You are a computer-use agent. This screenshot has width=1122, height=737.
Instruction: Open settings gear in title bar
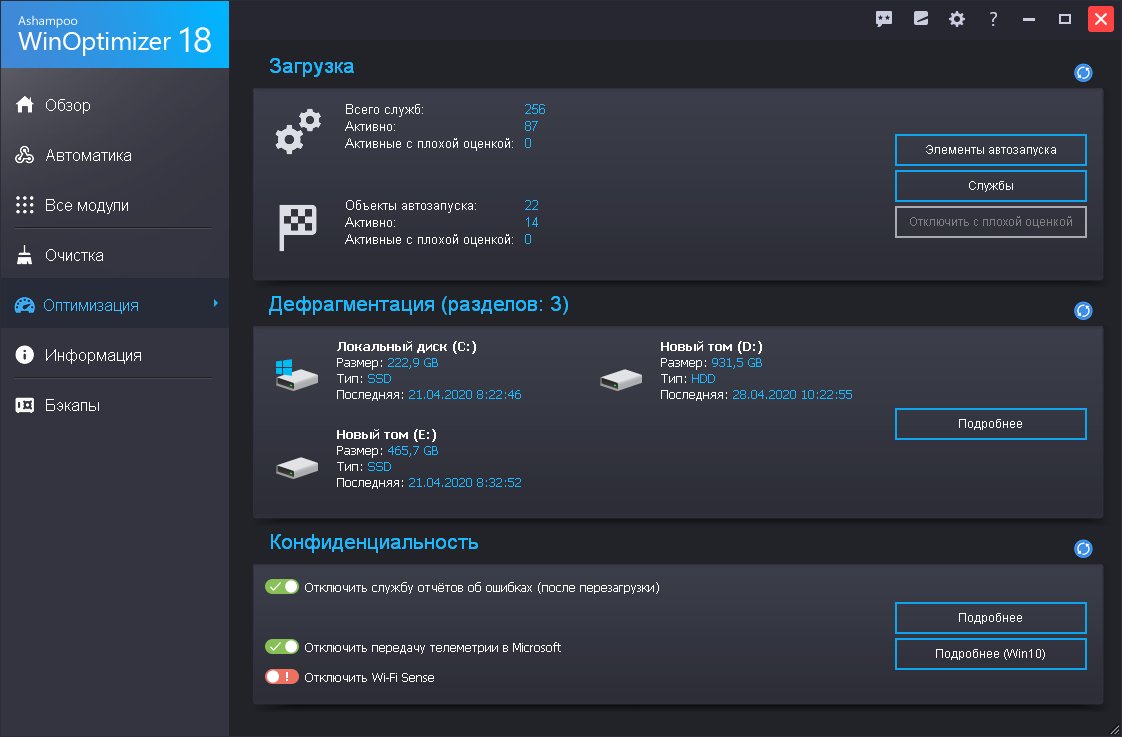click(957, 19)
